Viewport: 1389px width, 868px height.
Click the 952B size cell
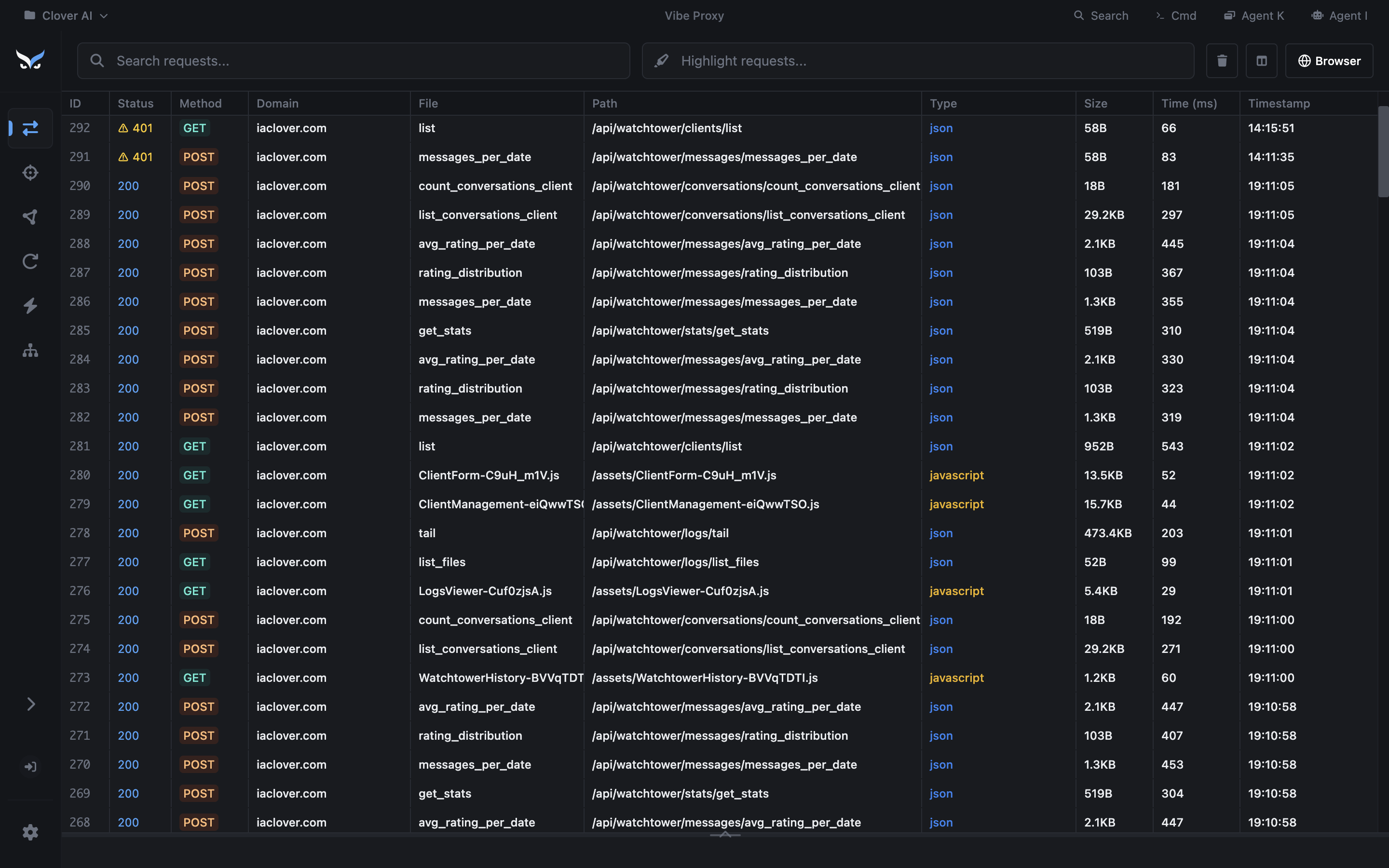point(1099,446)
